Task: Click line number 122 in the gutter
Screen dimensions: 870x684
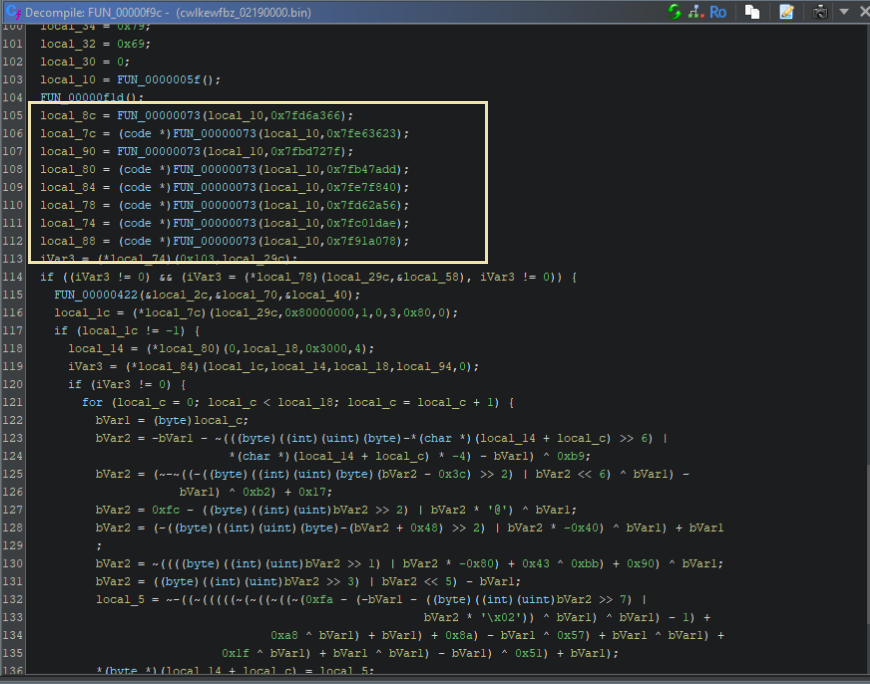Action: click(x=12, y=420)
